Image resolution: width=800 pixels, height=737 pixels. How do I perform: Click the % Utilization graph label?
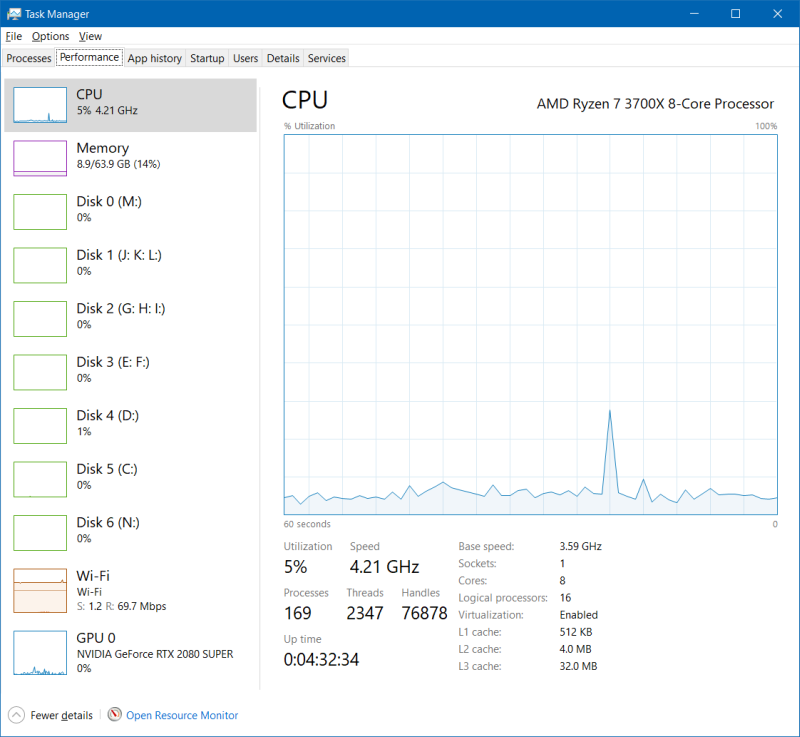click(x=310, y=126)
